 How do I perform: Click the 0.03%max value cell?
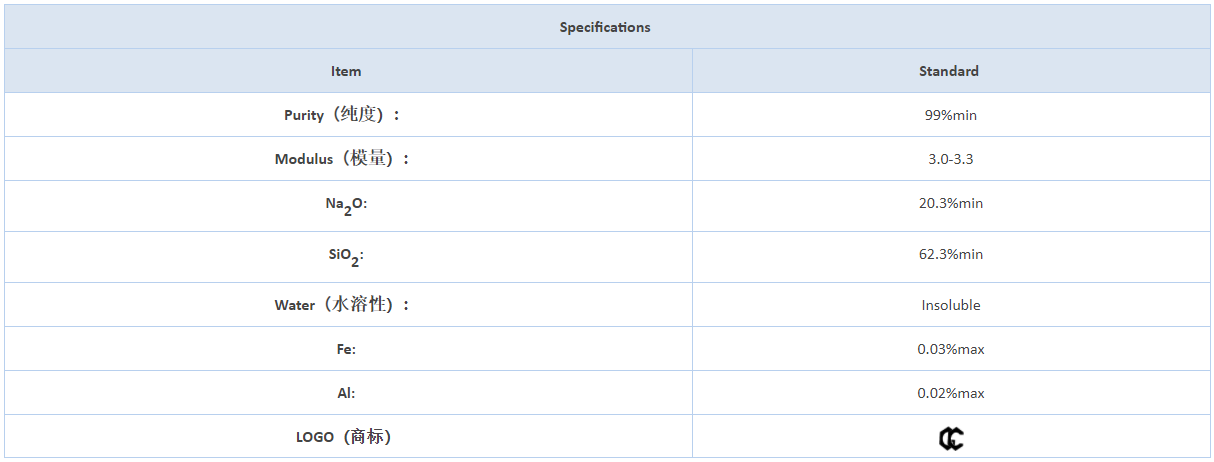950,349
